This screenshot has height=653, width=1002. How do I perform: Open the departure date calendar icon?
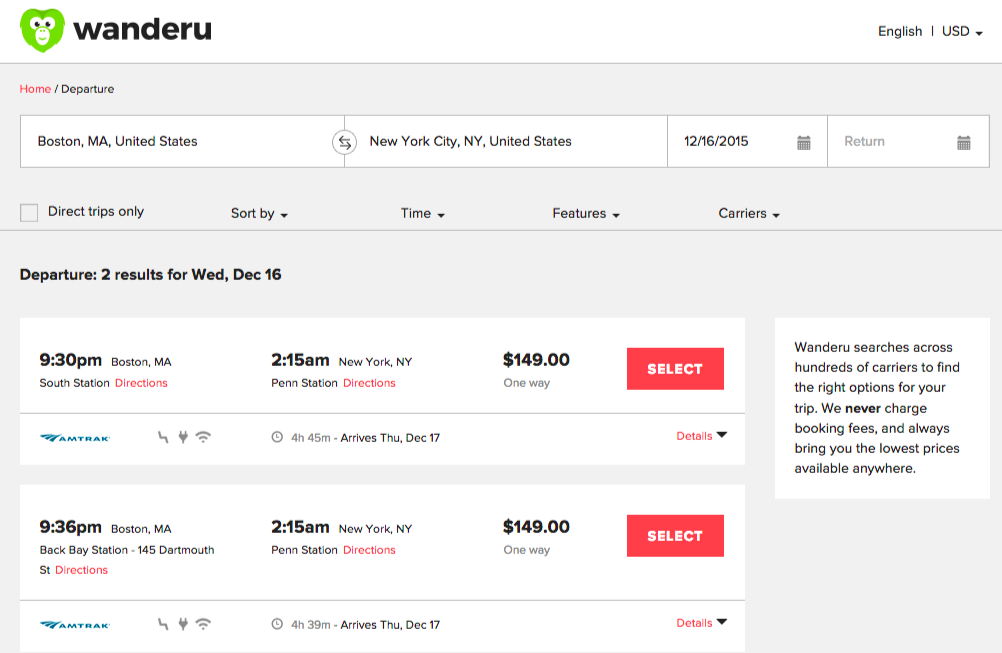point(804,142)
